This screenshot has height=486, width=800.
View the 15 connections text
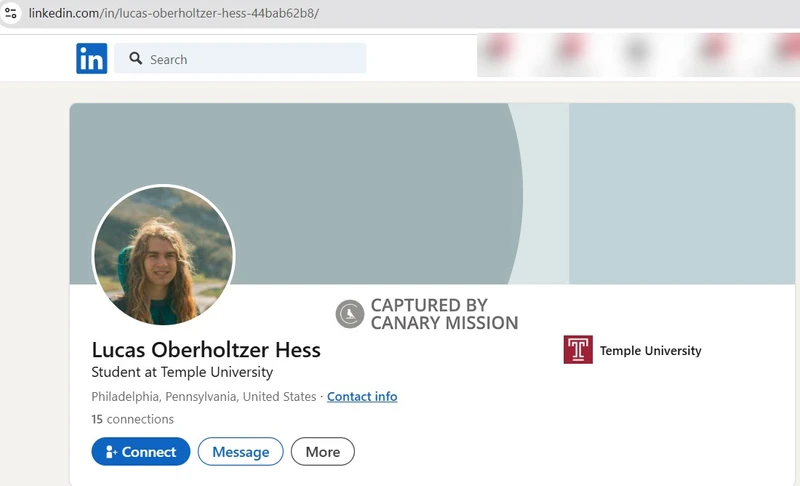coord(133,419)
